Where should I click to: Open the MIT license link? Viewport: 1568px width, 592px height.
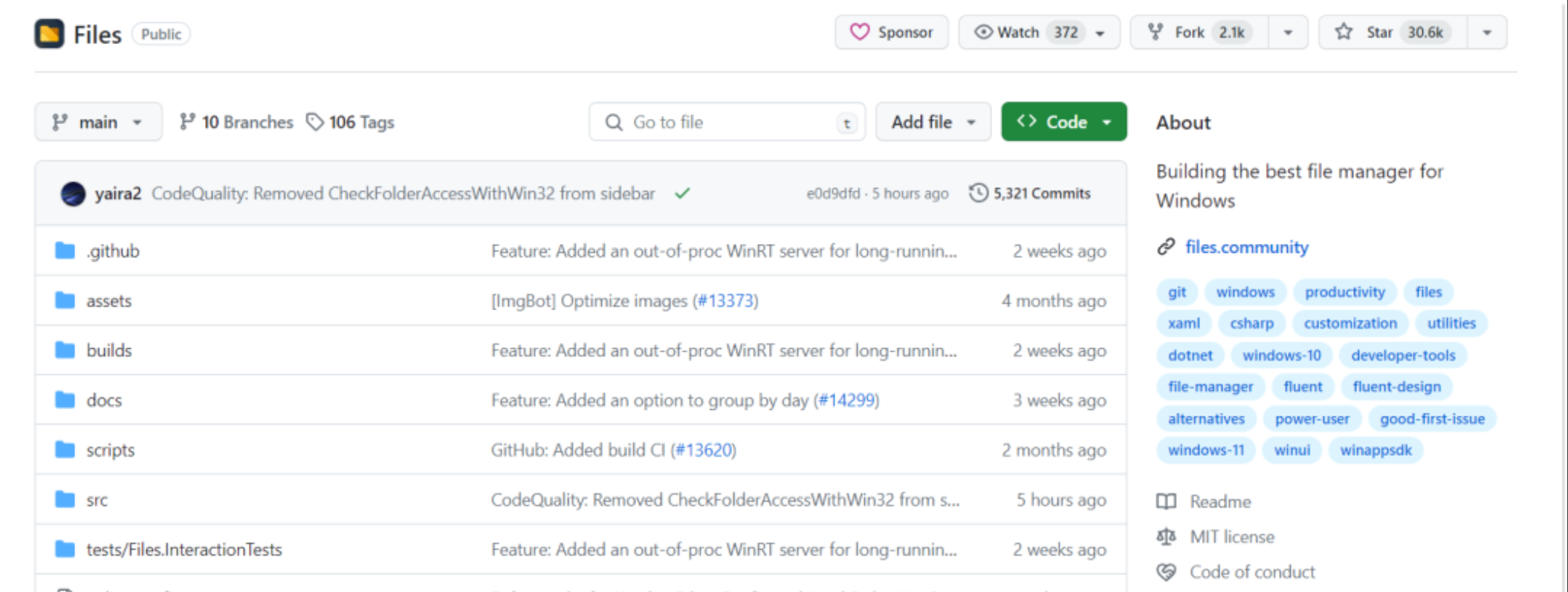[1231, 537]
